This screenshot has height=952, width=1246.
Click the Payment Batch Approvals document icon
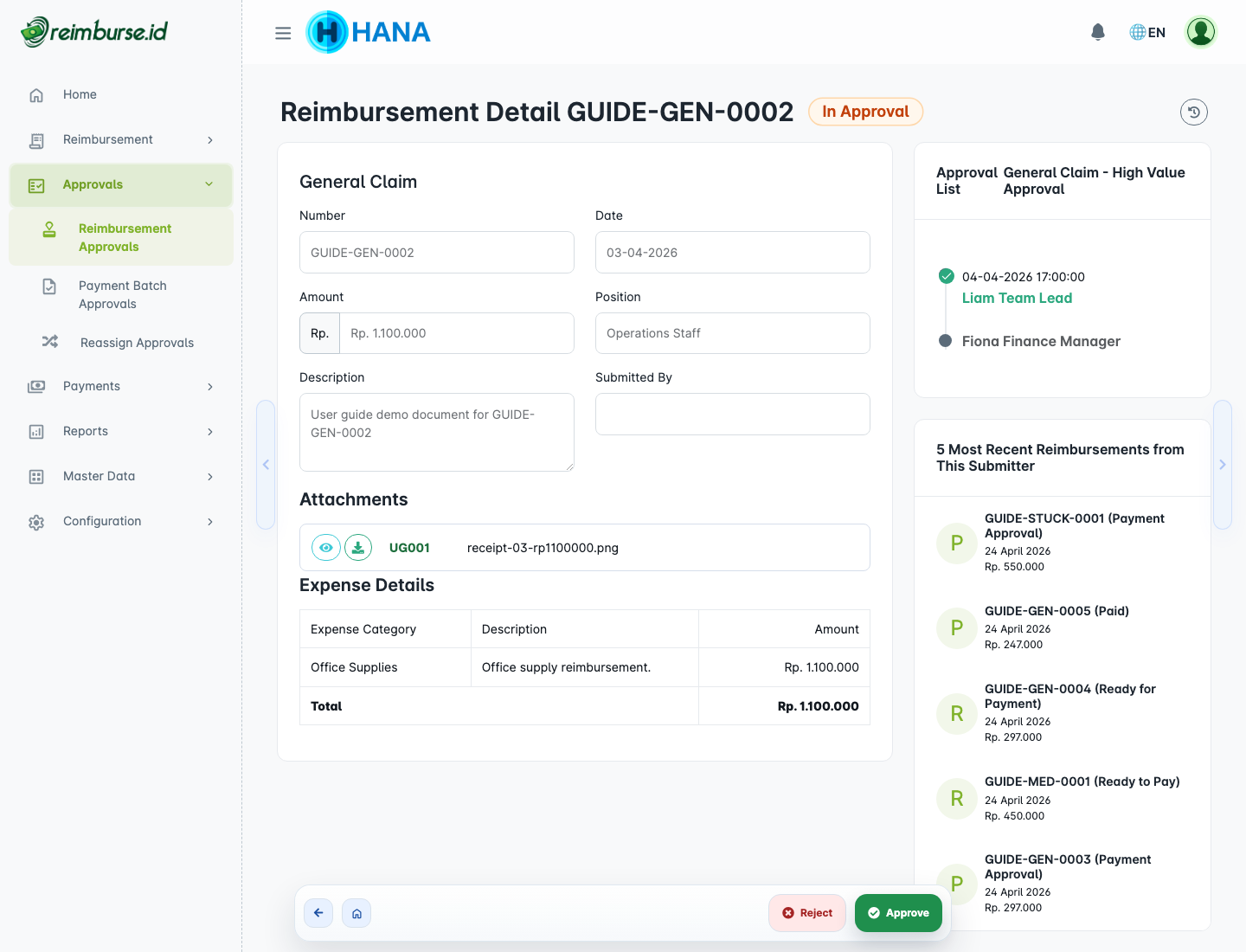point(49,286)
